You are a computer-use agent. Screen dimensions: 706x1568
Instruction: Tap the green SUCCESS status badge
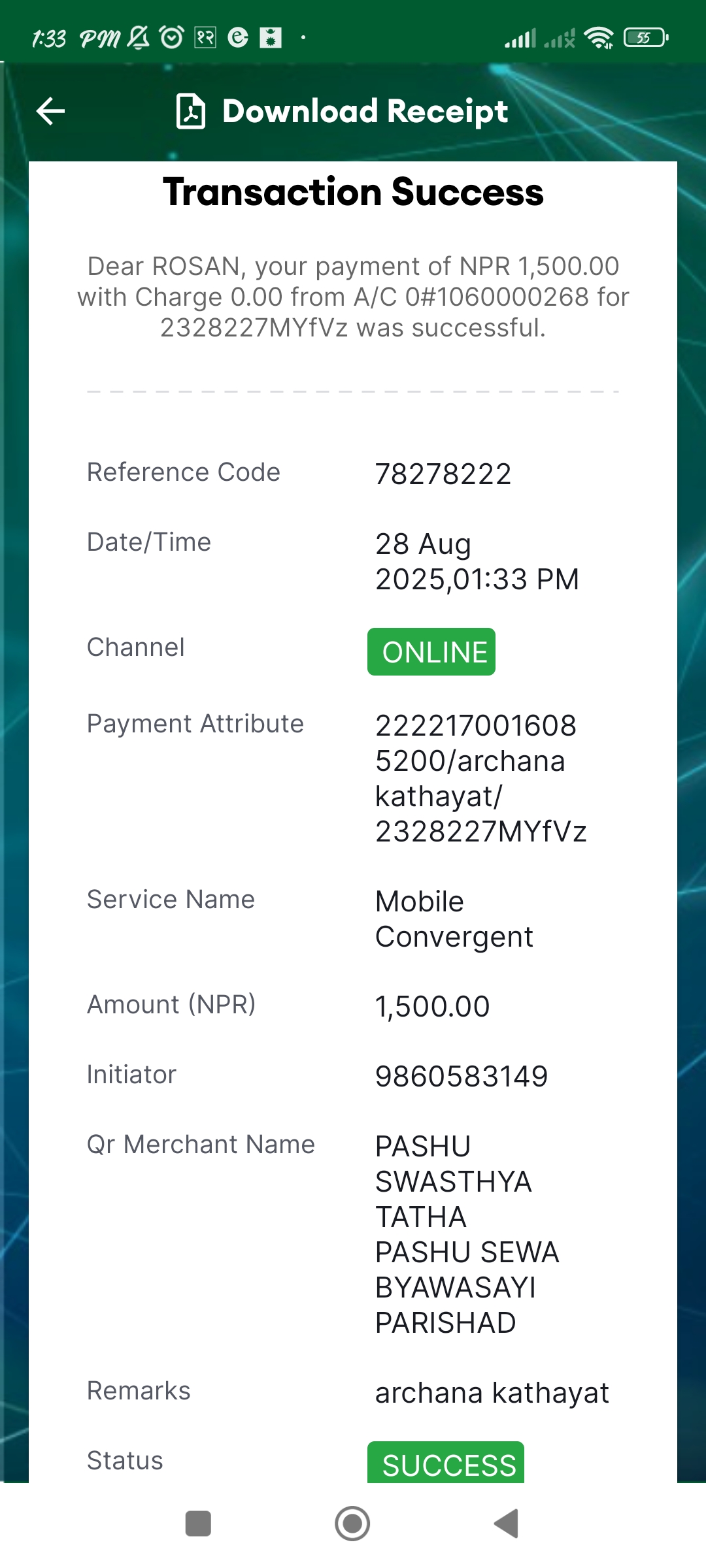tap(446, 1462)
